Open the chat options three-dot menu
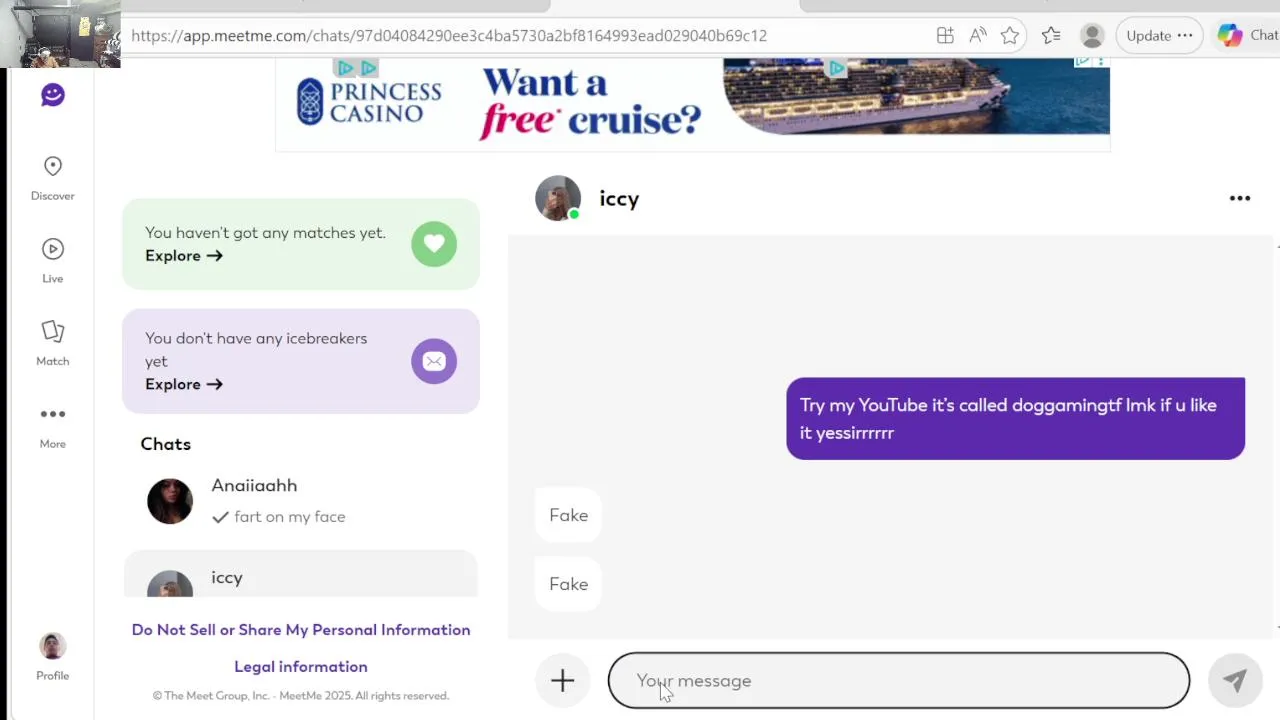 [x=1240, y=198]
